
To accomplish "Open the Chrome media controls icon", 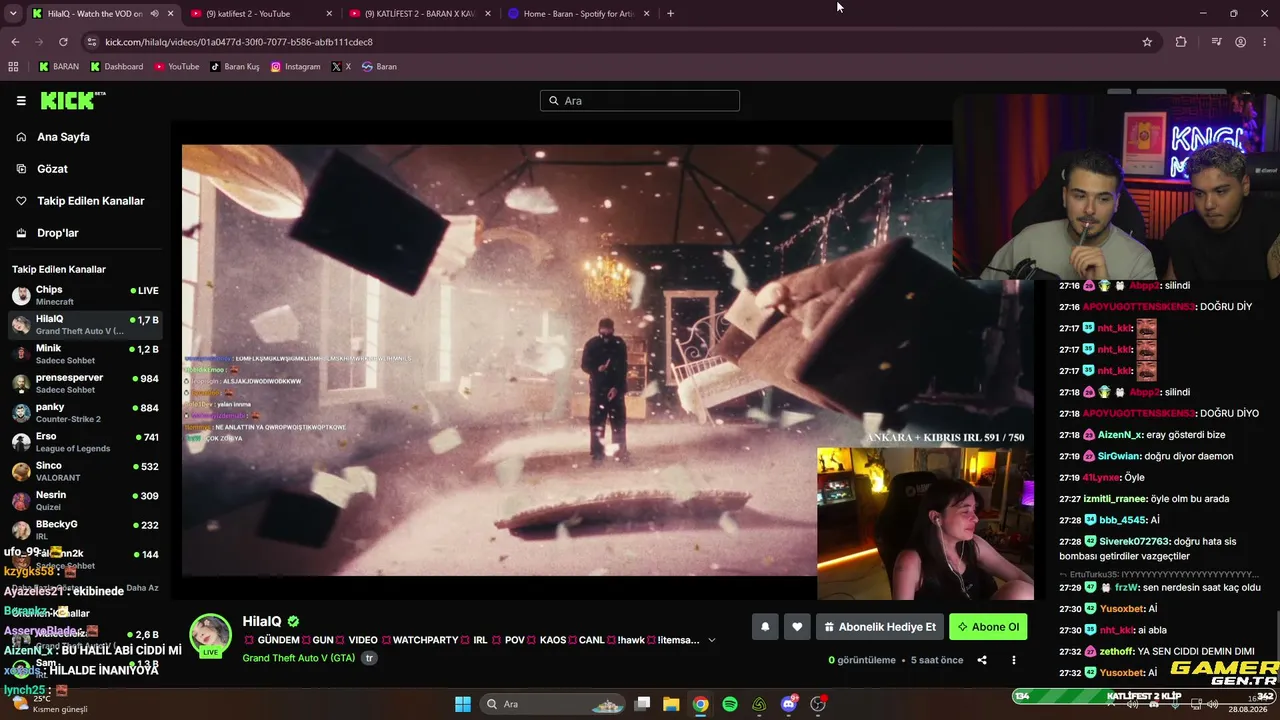I will 1216,42.
